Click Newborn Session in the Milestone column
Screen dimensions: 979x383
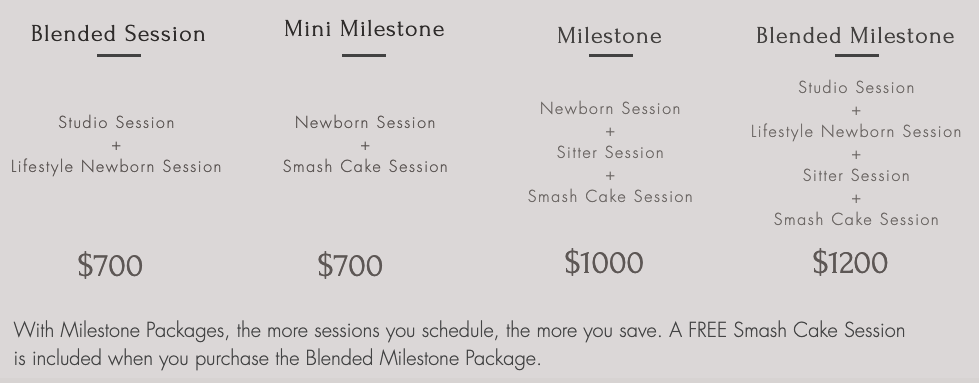[610, 109]
